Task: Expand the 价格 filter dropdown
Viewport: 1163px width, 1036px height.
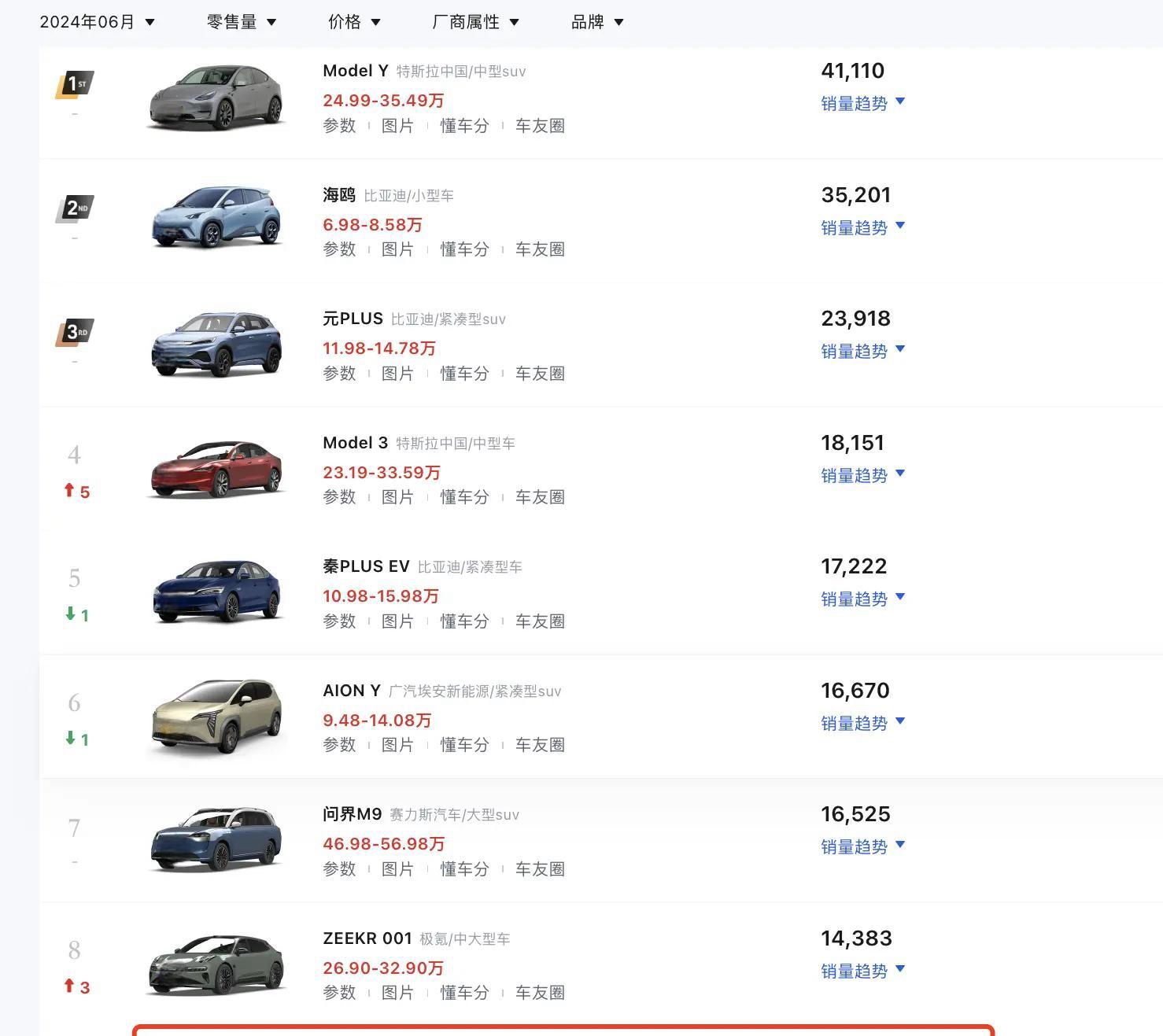Action: coord(354,22)
